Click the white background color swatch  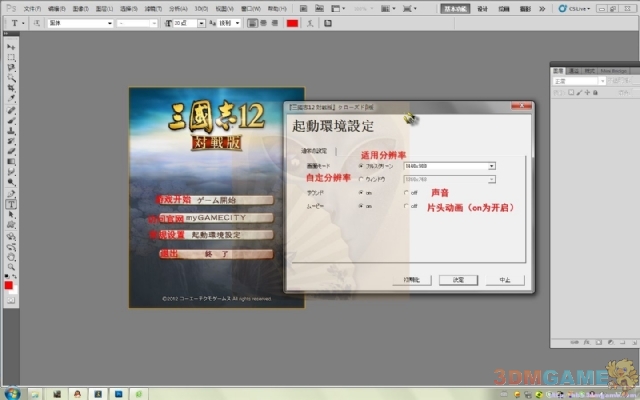pos(15,290)
